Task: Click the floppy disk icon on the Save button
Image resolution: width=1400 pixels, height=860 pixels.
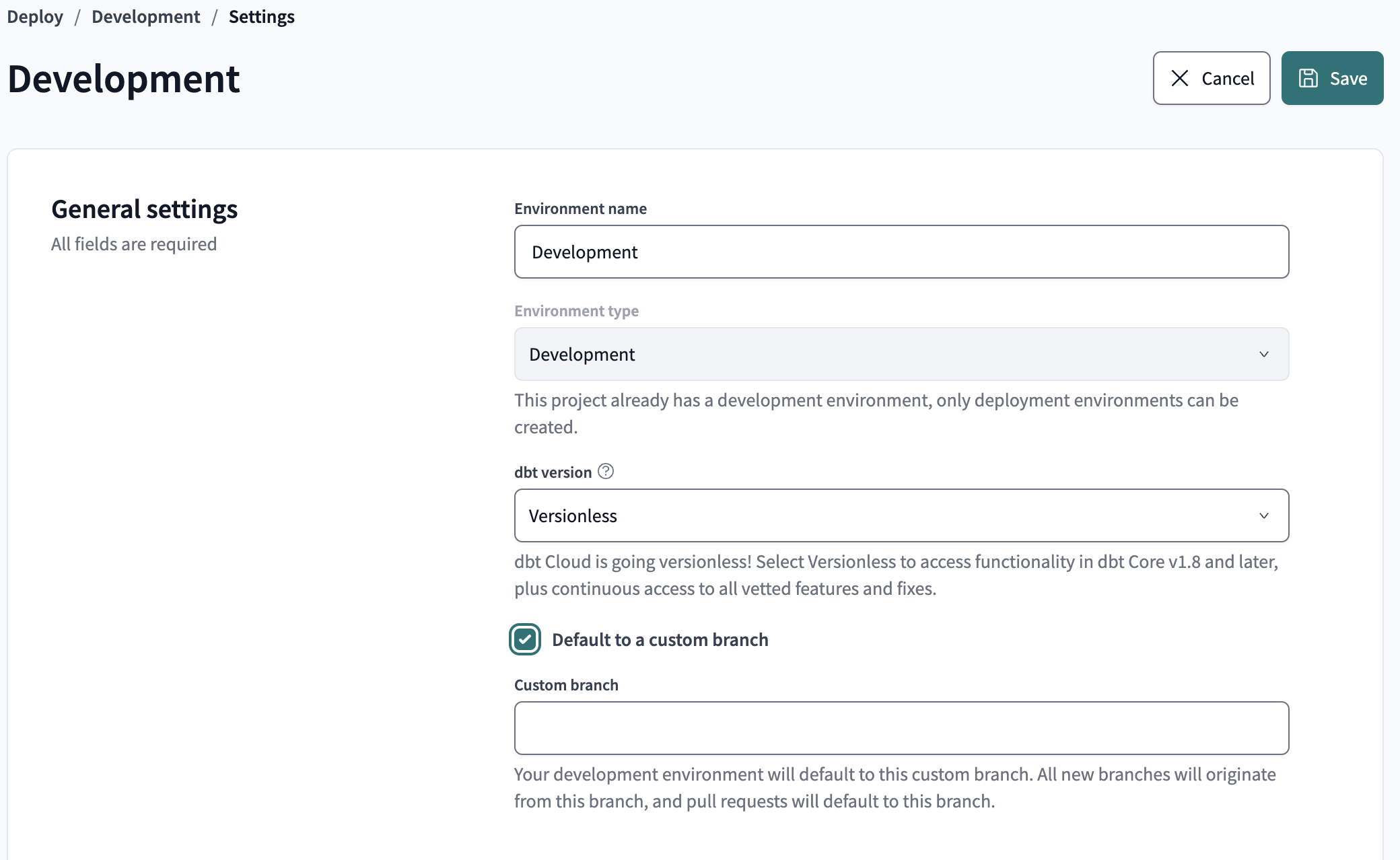Action: coord(1307,78)
